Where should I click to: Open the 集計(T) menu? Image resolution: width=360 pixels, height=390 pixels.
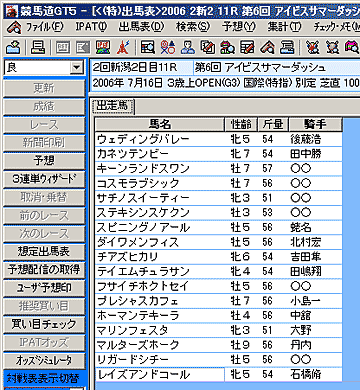tap(284, 27)
